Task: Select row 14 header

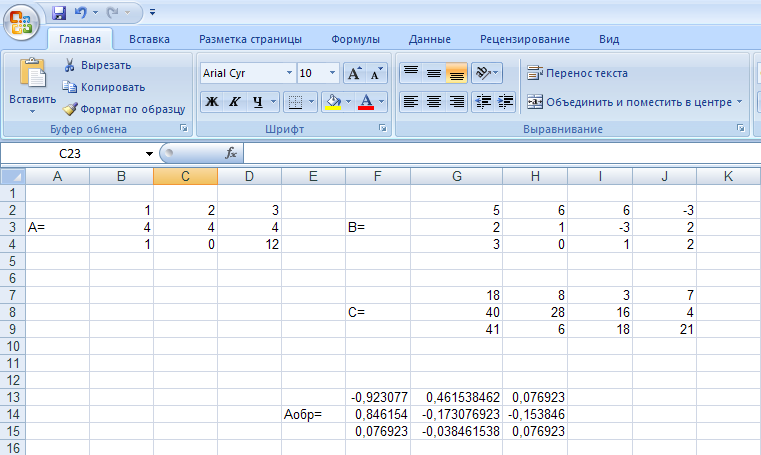Action: [13, 414]
